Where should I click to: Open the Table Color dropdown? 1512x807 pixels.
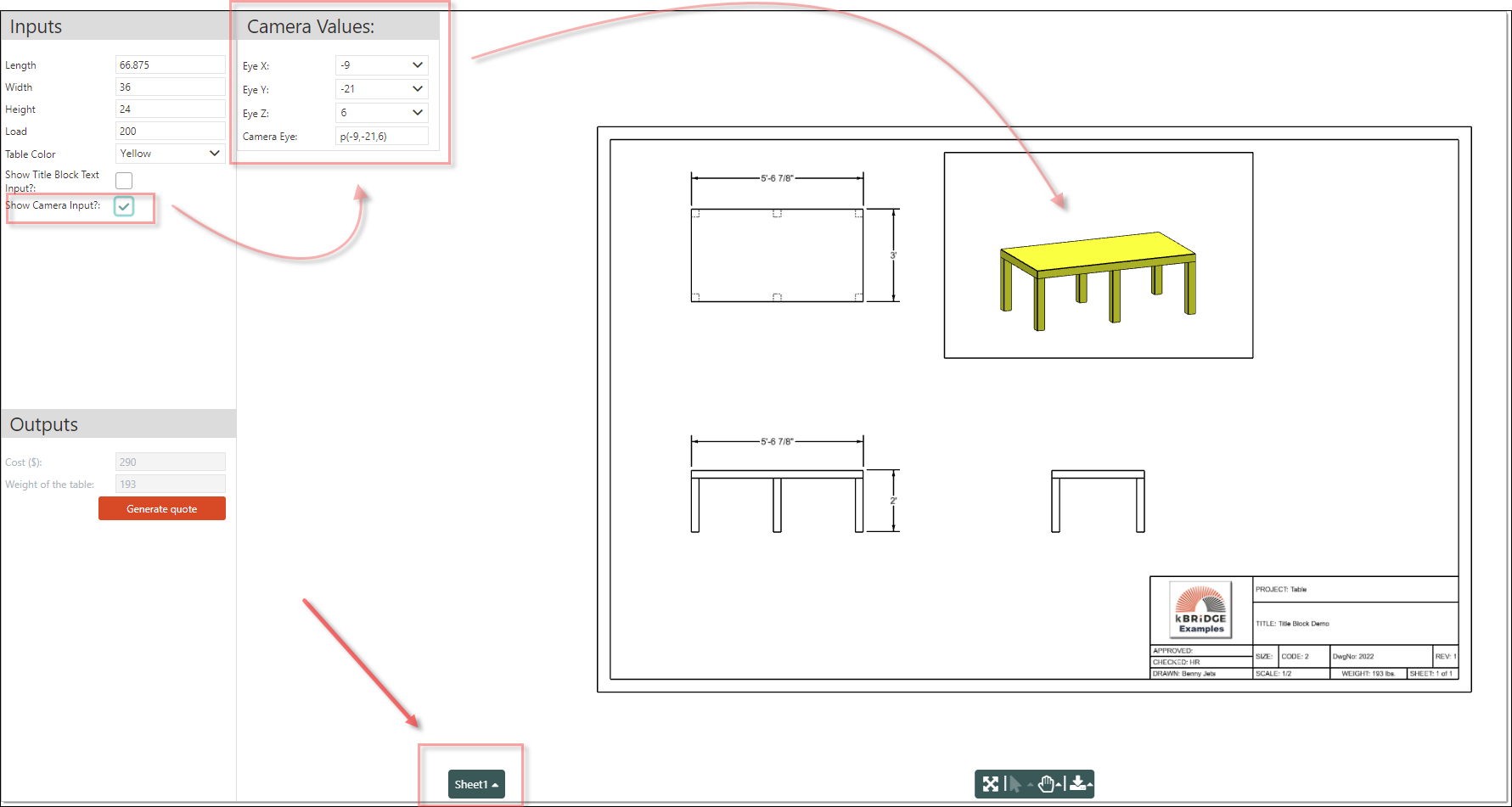[170, 154]
